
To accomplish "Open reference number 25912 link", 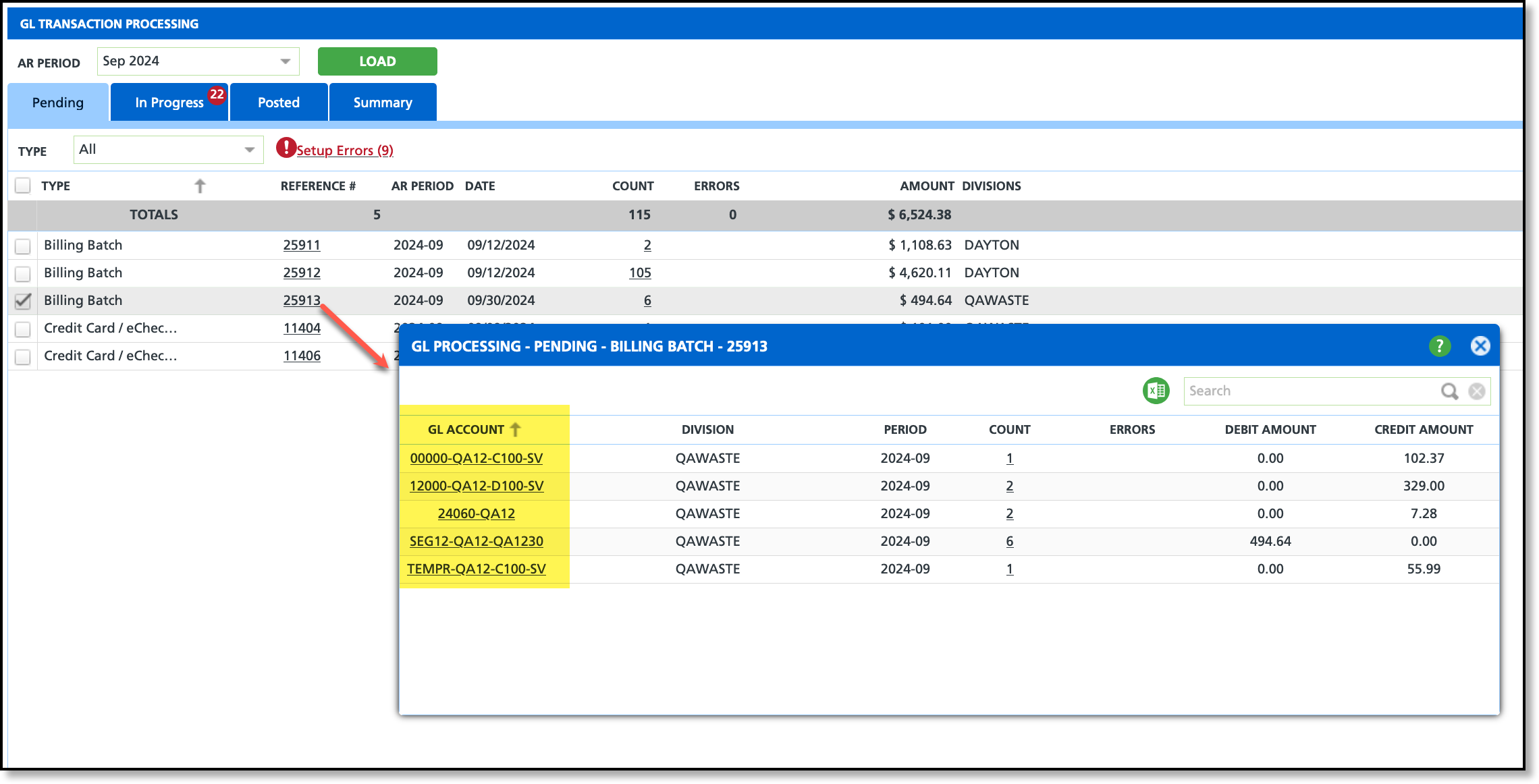I will click(x=302, y=273).
